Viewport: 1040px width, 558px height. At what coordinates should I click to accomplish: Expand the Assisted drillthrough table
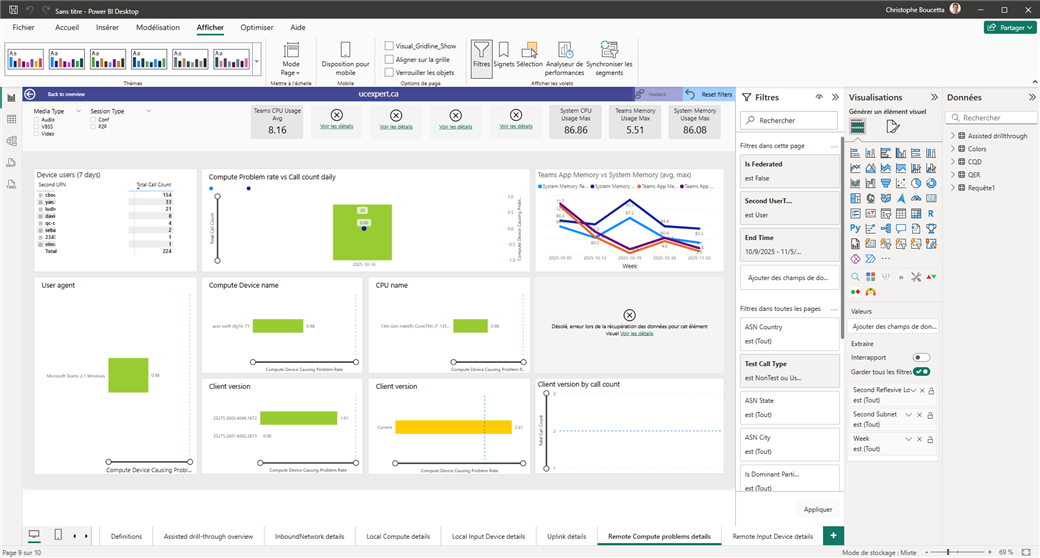pos(952,135)
